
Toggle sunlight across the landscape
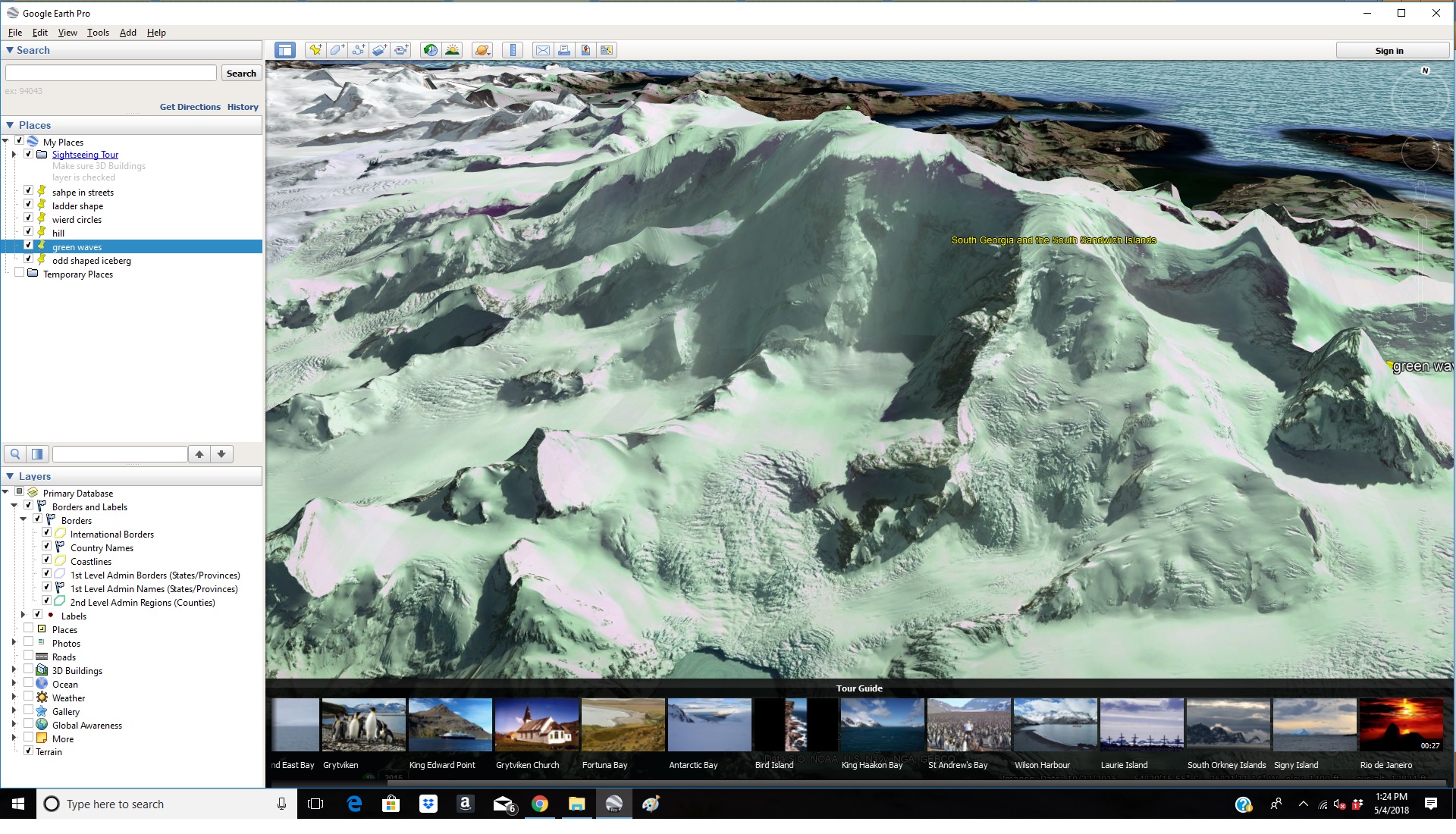pos(452,50)
